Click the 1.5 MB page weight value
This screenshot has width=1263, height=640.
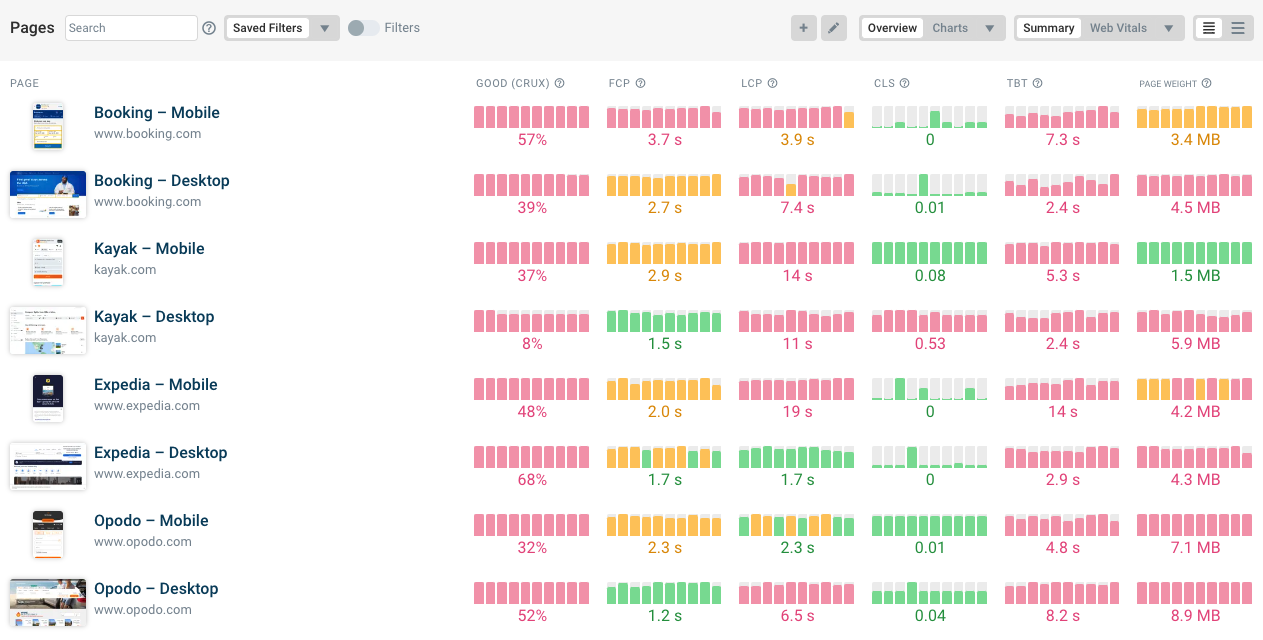1195,276
